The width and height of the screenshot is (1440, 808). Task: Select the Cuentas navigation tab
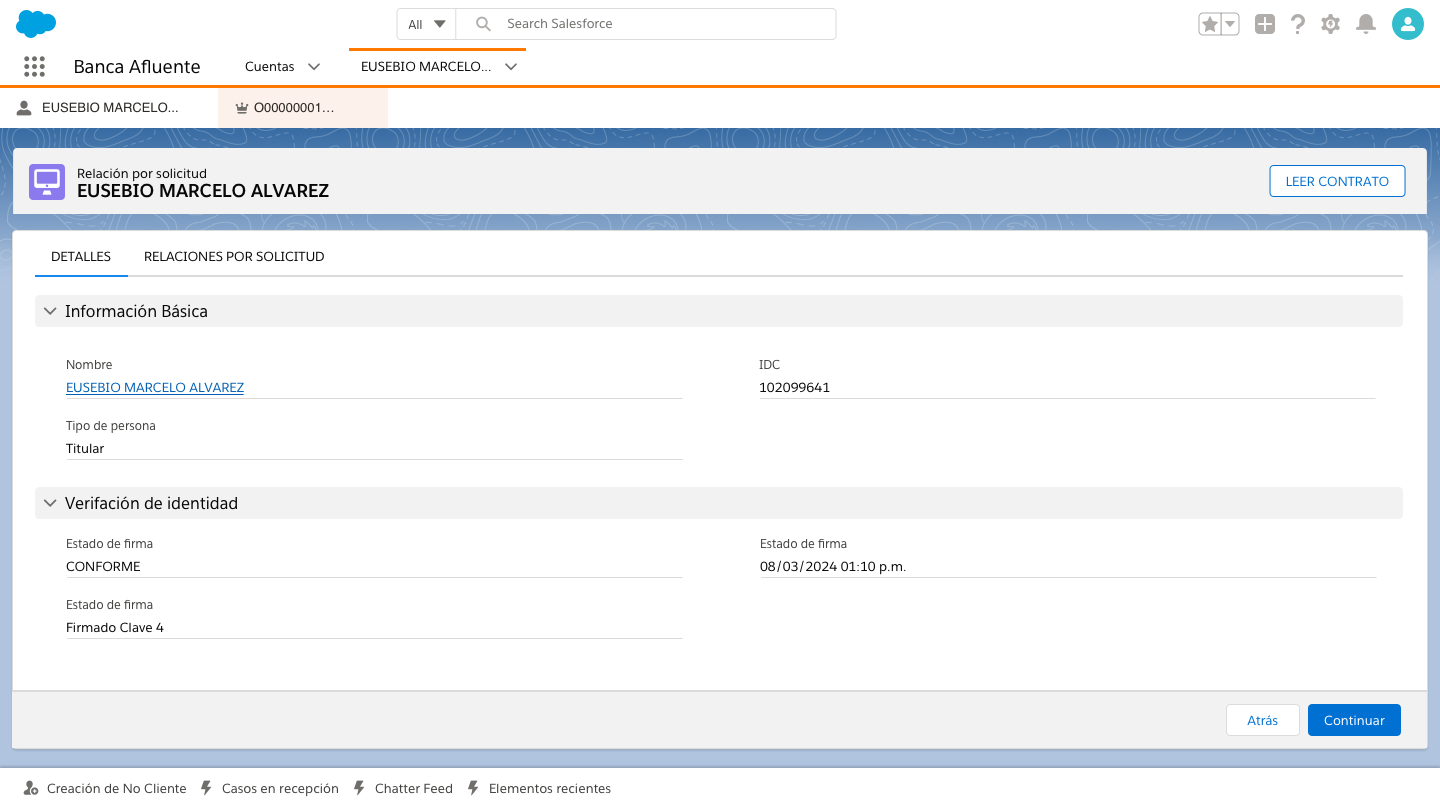270,67
